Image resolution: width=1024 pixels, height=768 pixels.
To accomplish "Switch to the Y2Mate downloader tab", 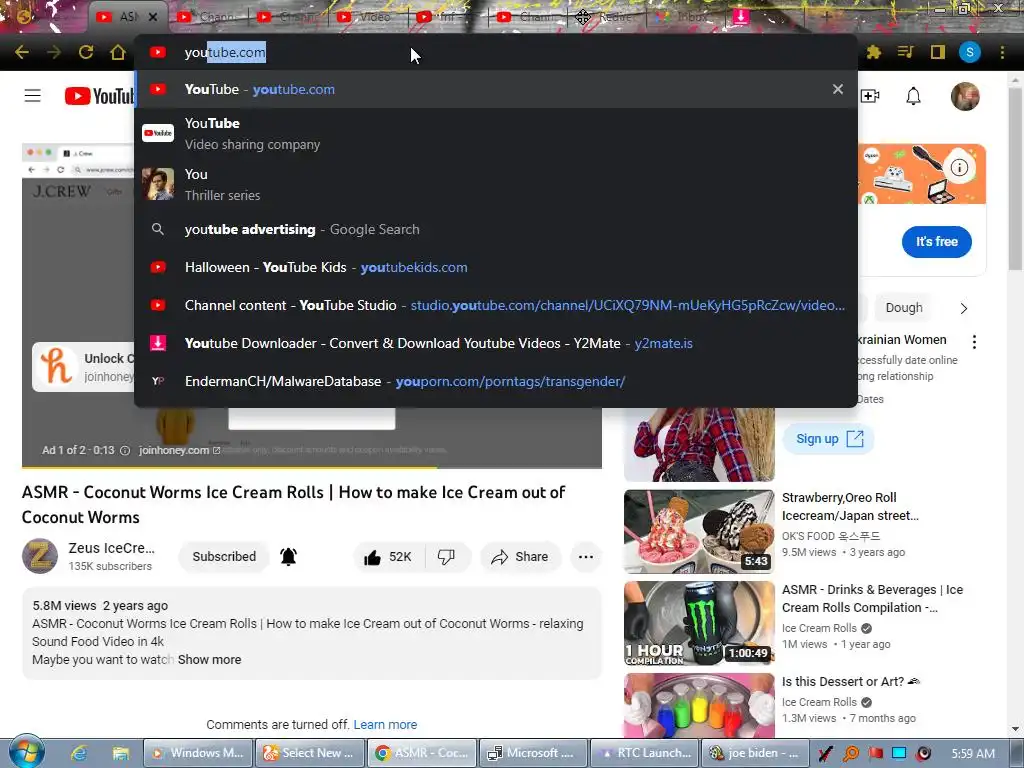I will (x=741, y=17).
